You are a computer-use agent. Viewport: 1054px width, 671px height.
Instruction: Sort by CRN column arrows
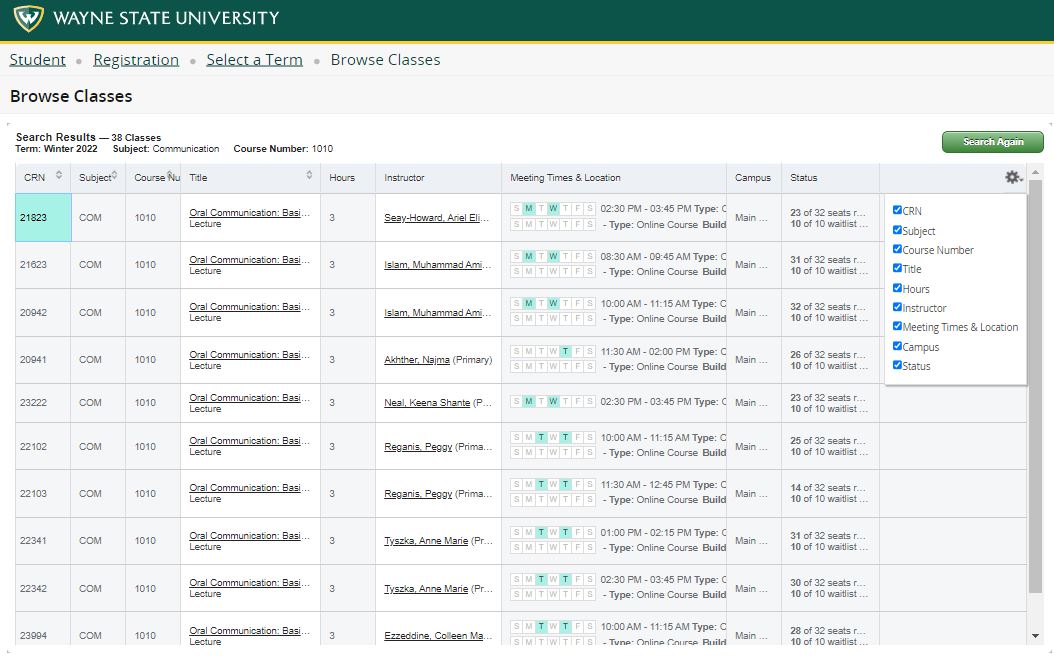pyautogui.click(x=58, y=175)
